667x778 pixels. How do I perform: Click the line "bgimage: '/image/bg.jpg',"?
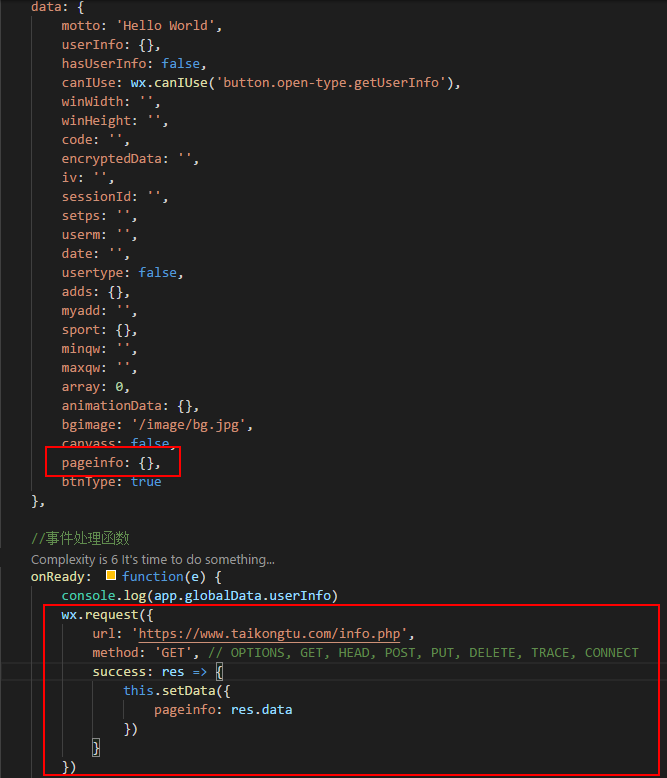(157, 425)
